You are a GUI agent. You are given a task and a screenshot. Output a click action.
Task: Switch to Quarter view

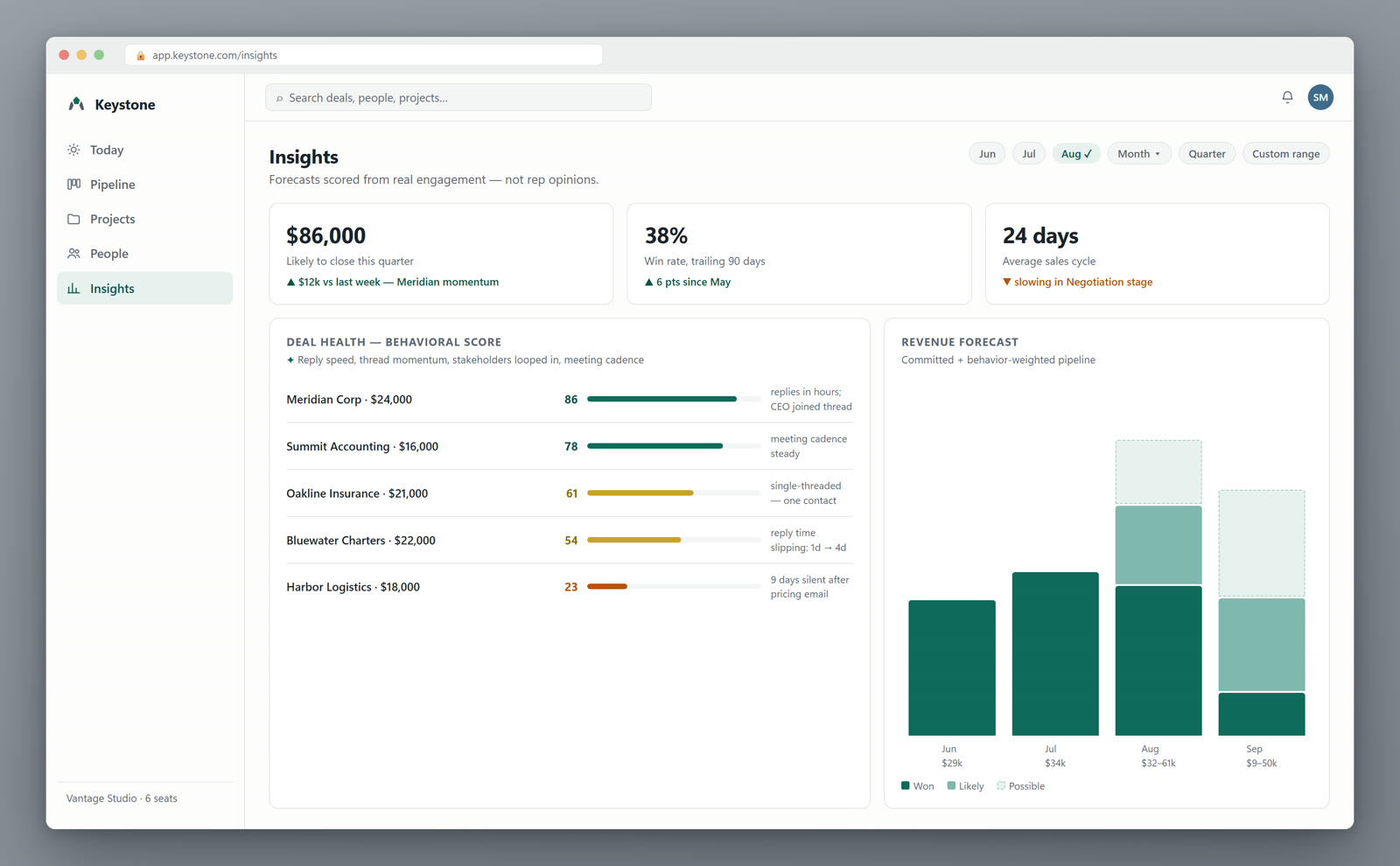point(1207,154)
